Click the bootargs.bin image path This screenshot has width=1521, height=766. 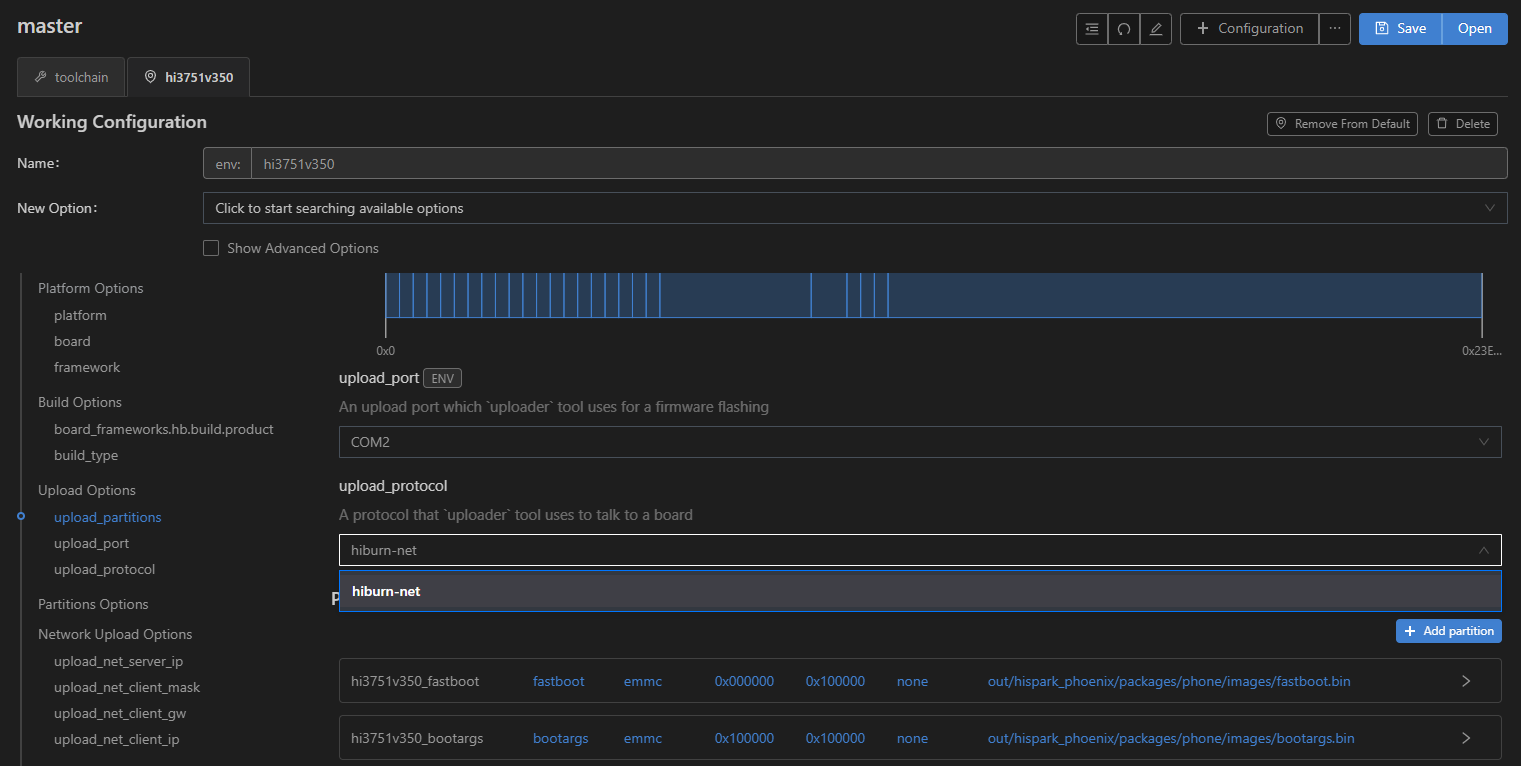pos(1171,738)
